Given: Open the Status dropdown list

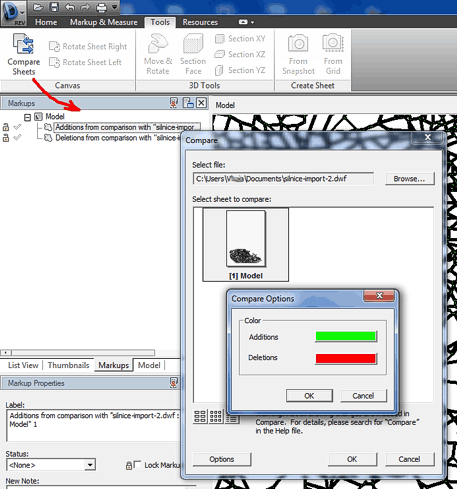Looking at the screenshot, I should pyautogui.click(x=90, y=465).
